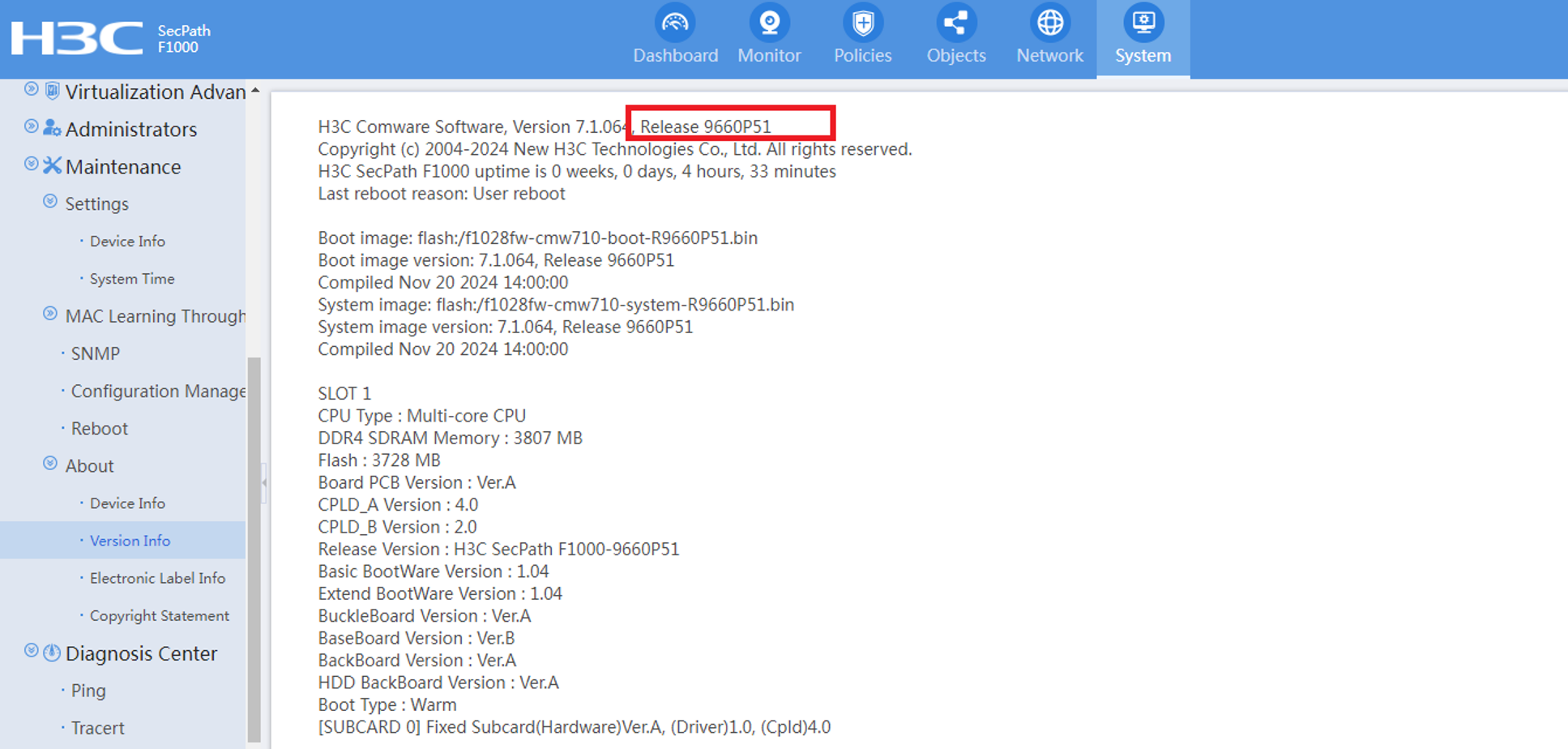
Task: Open Electronic Label Info
Action: [157, 578]
